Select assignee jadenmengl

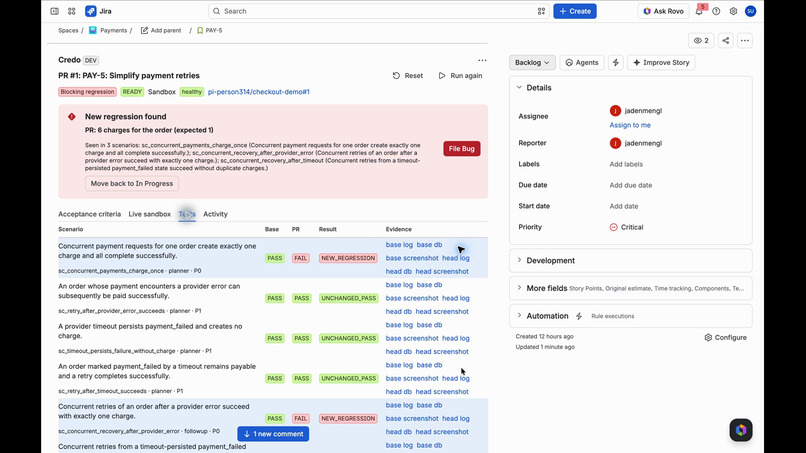click(635, 111)
